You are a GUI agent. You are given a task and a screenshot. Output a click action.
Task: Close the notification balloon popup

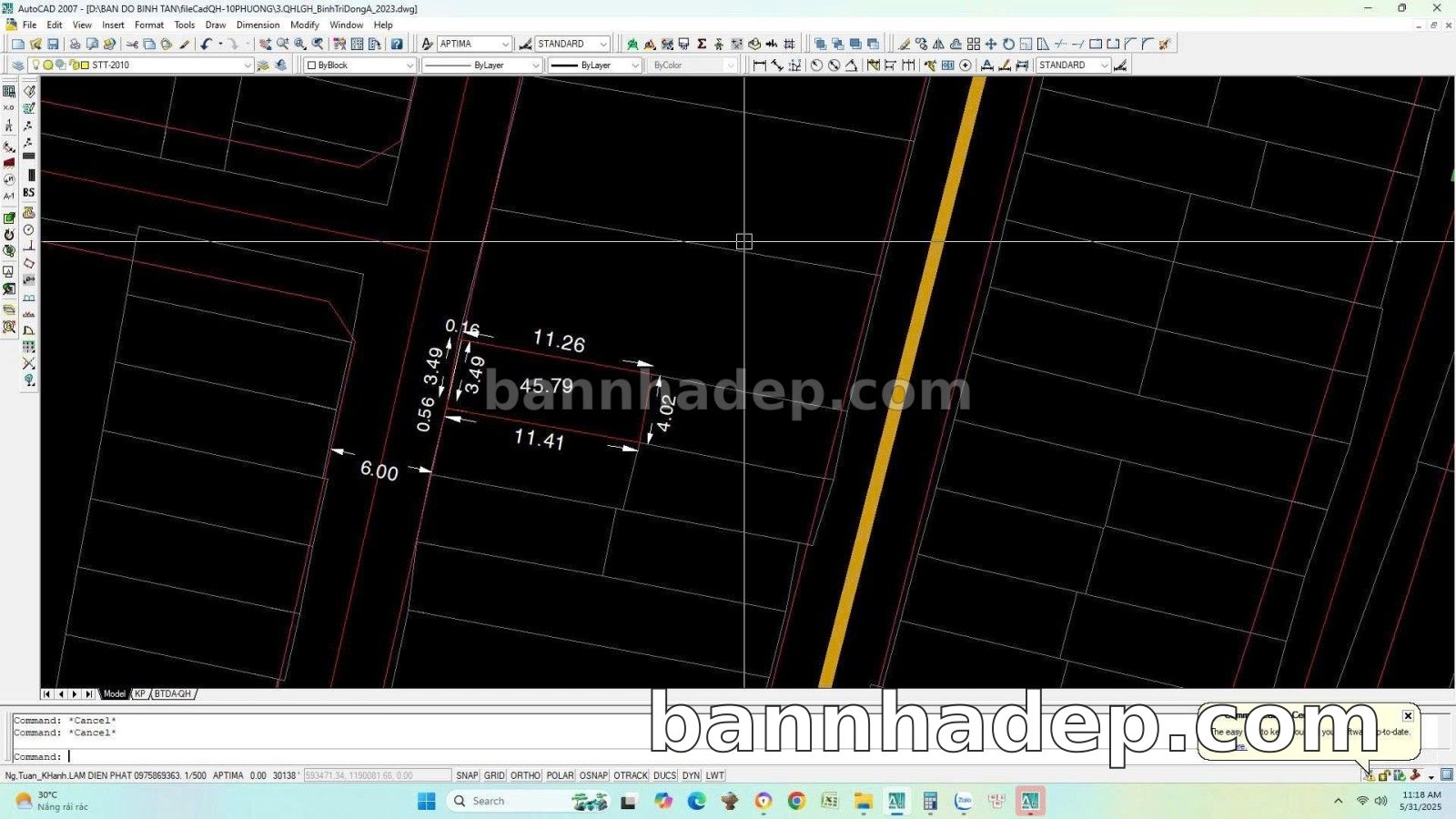point(1408,715)
